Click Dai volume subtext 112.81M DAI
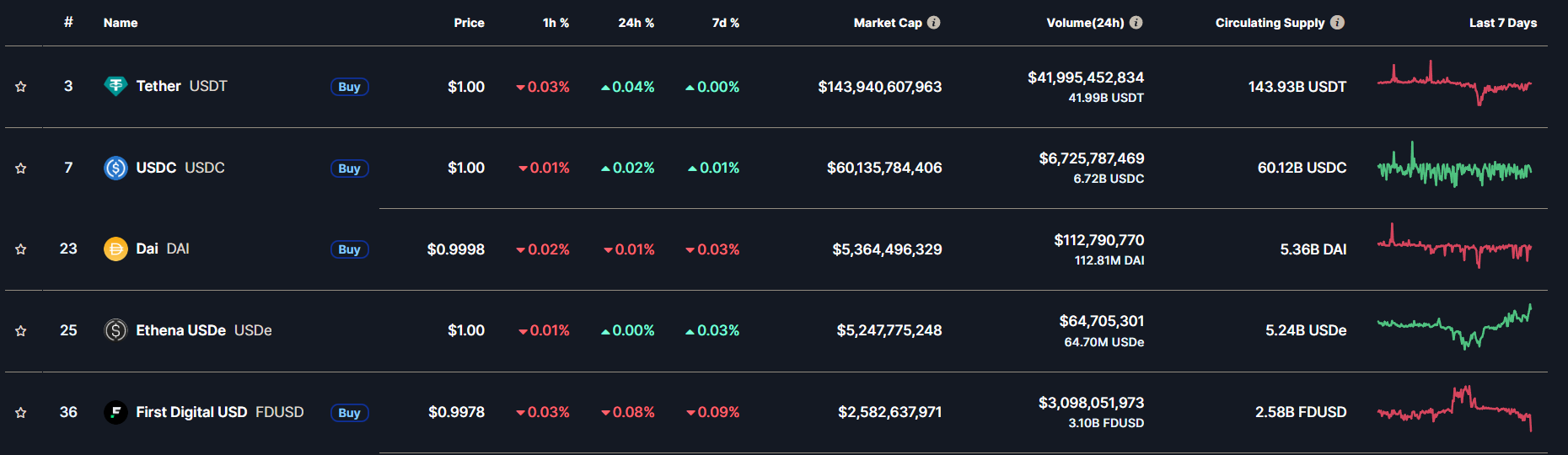Screen dimensions: 1568x455 coord(1109,260)
